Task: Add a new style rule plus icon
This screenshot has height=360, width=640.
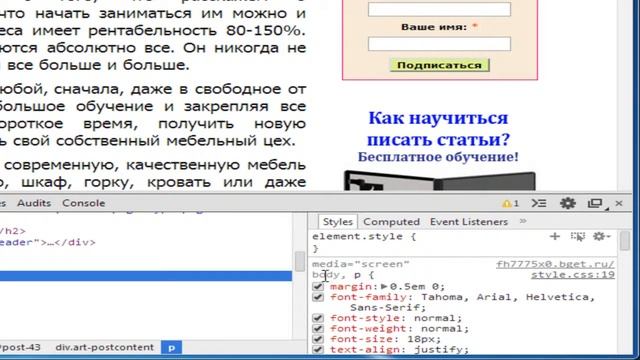Action: click(555, 236)
